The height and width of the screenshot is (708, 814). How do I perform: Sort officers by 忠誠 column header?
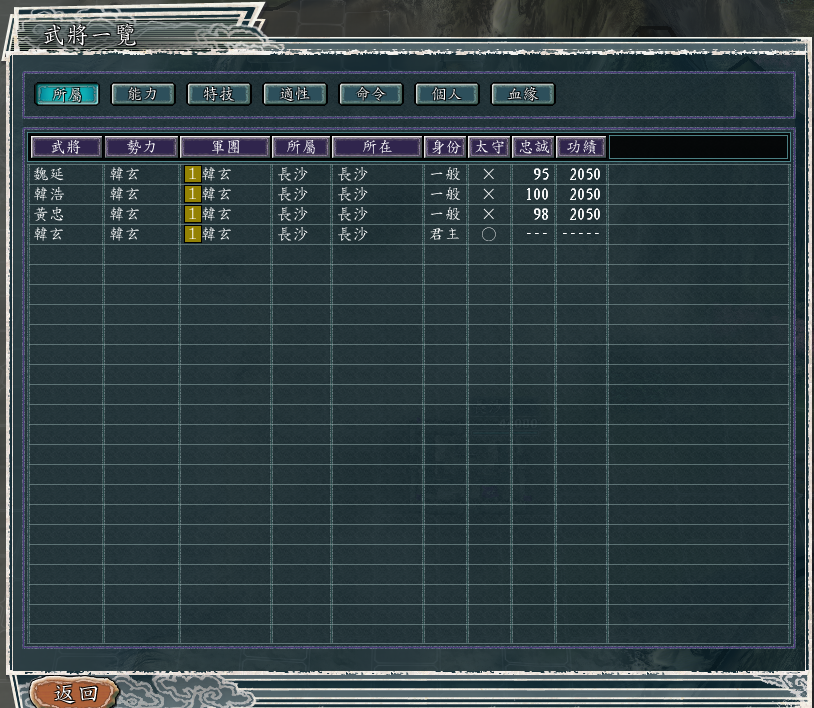point(534,147)
